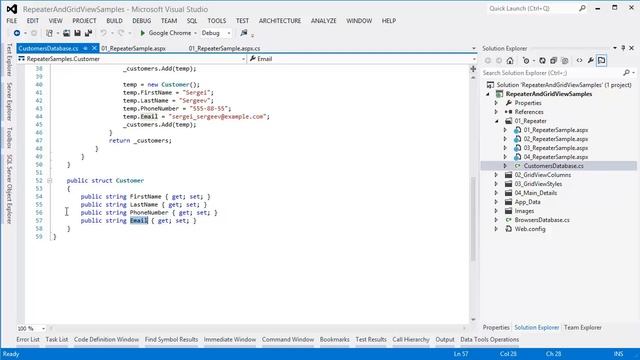Open the BUILD menu
Image resolution: width=640 pixels, height=360 pixels.
click(114, 20)
